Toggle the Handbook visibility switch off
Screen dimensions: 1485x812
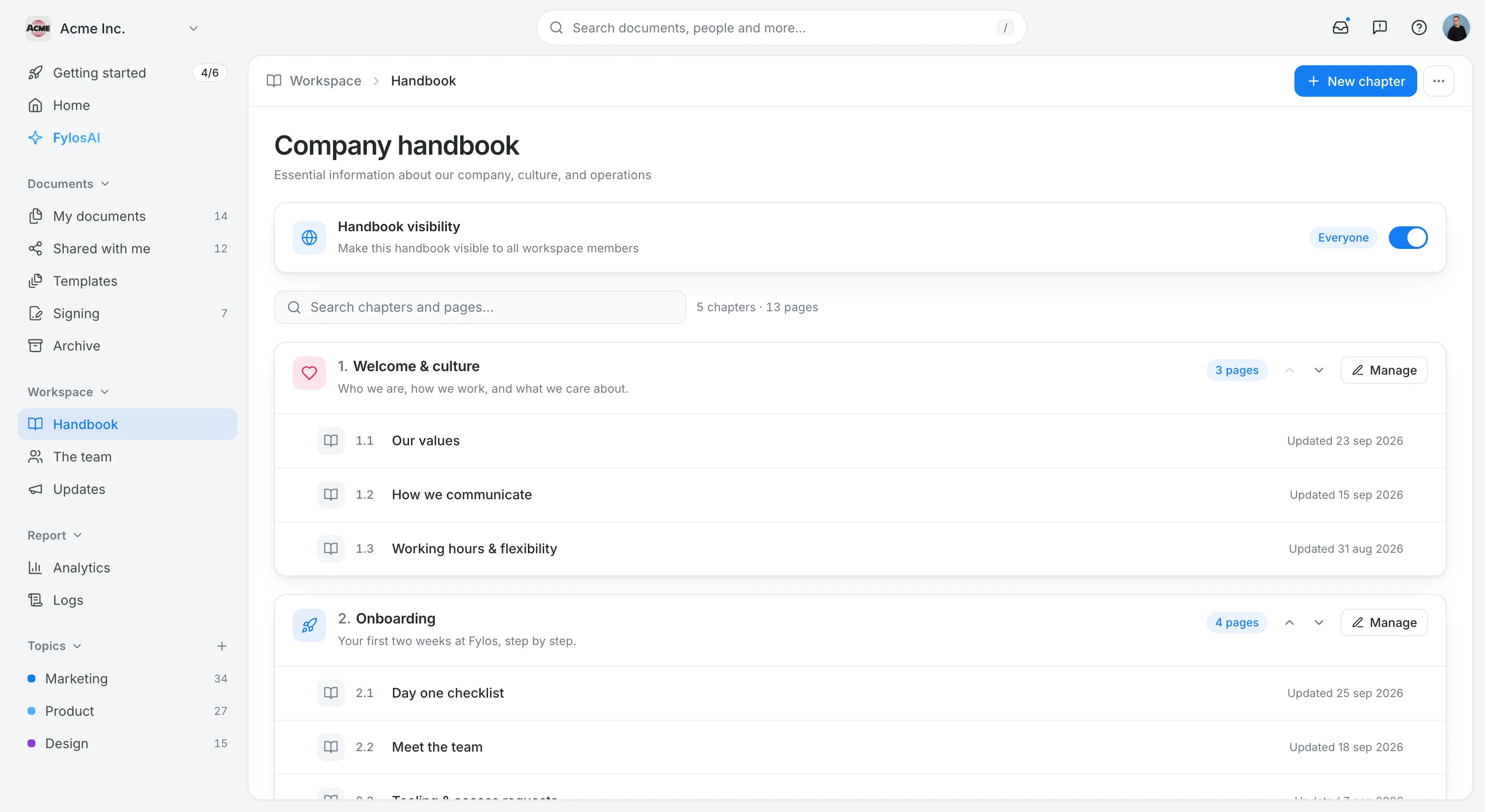click(1408, 238)
